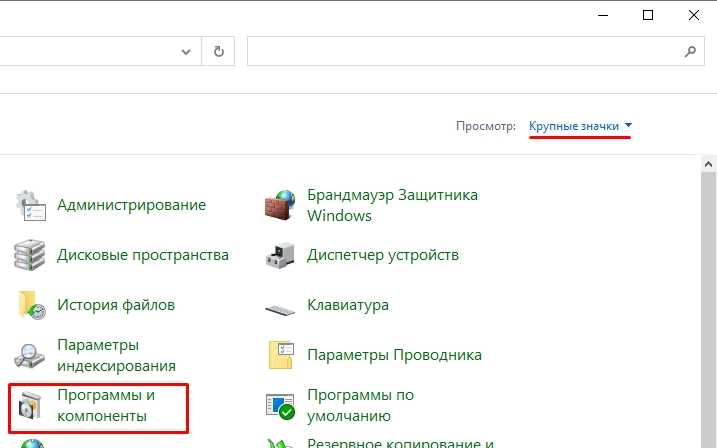Open the Параметры индексирования magnifier icon
Viewport: 717px width, 448px height.
pos(29,355)
